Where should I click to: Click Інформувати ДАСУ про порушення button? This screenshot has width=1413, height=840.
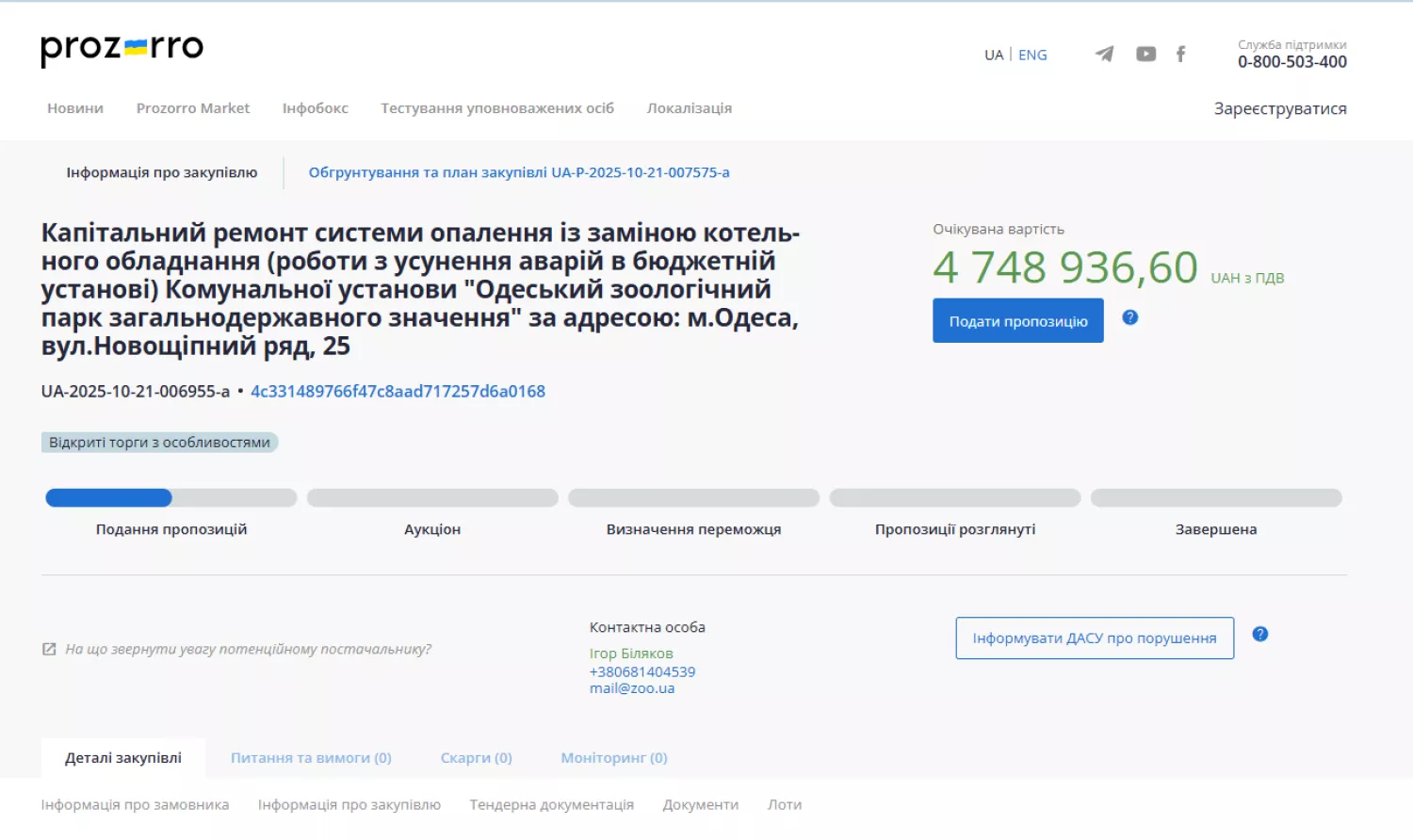tap(1095, 638)
